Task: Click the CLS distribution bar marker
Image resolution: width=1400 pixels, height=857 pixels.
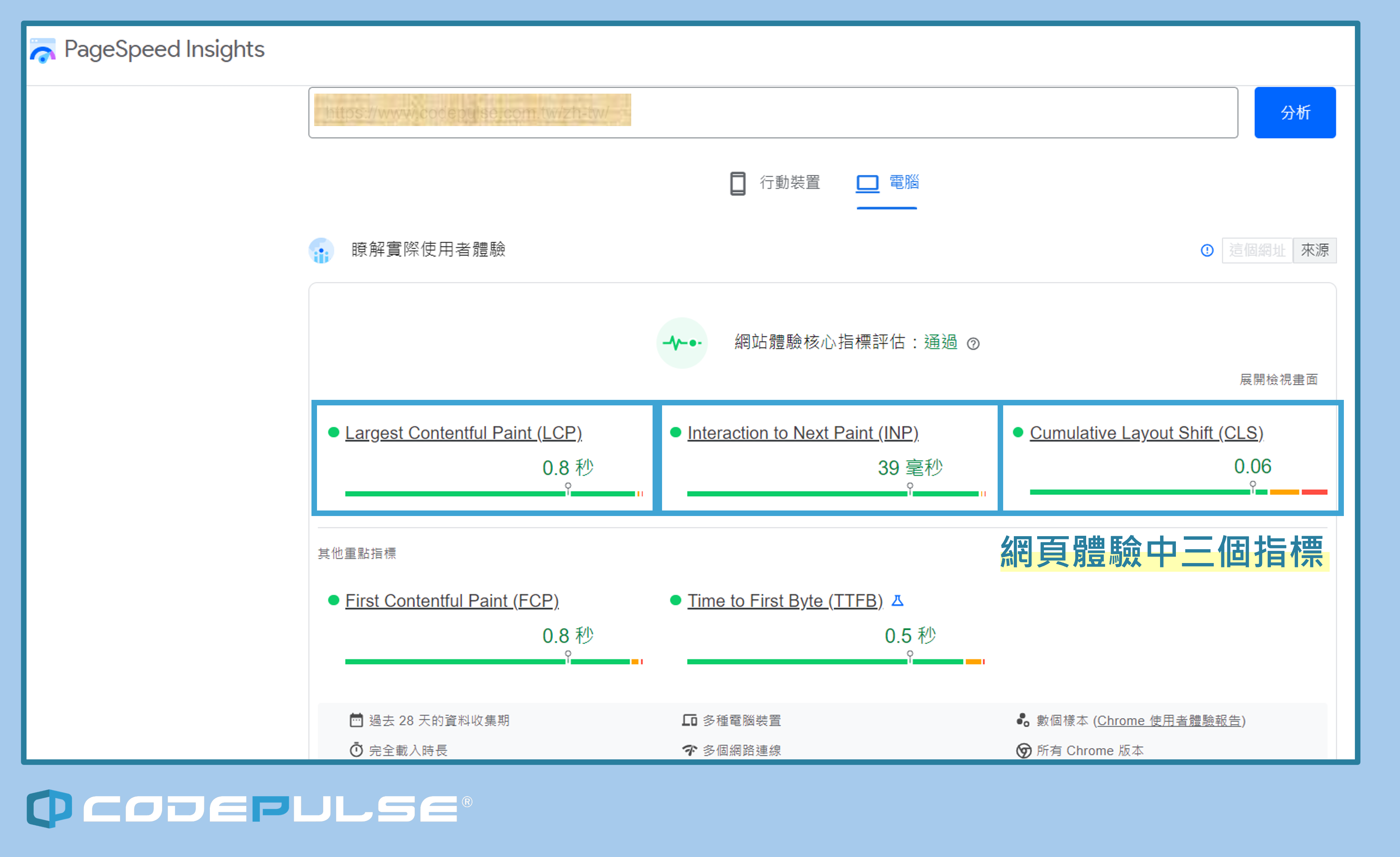Action: (1252, 487)
